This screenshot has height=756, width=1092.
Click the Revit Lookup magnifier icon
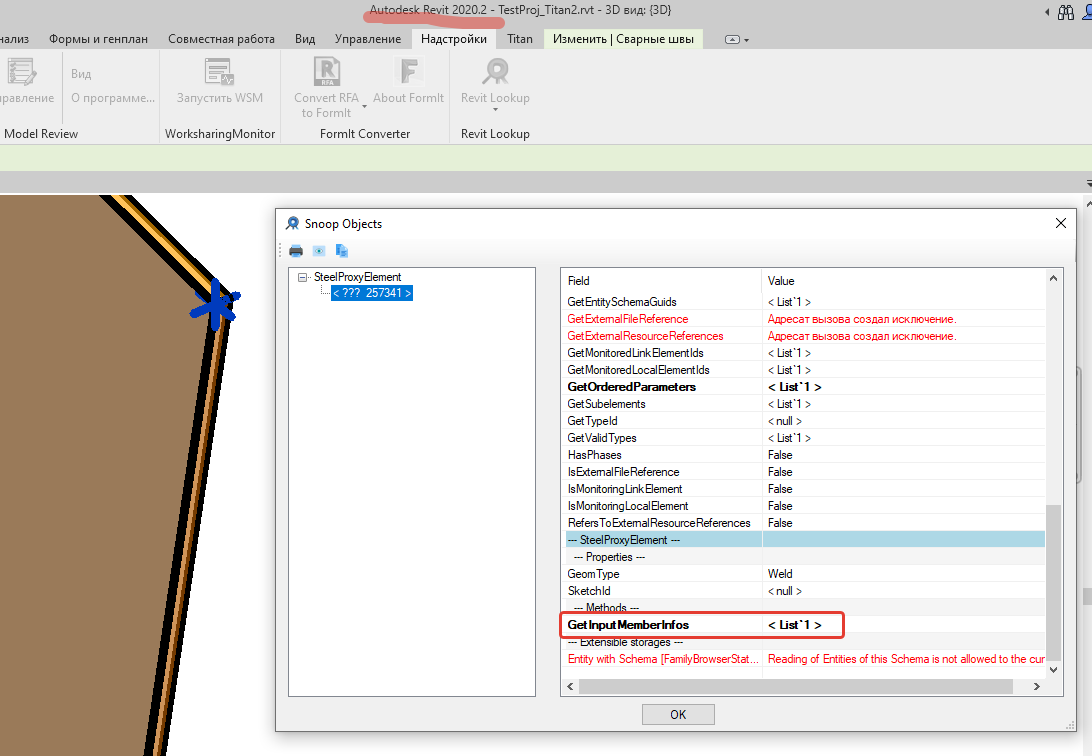pyautogui.click(x=495, y=71)
